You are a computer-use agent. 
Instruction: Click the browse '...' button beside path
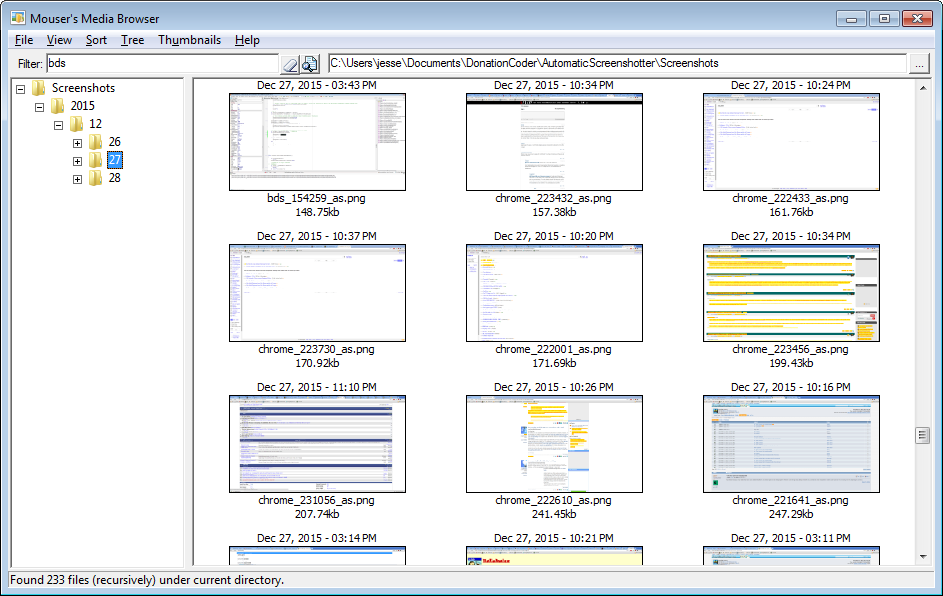click(x=919, y=64)
